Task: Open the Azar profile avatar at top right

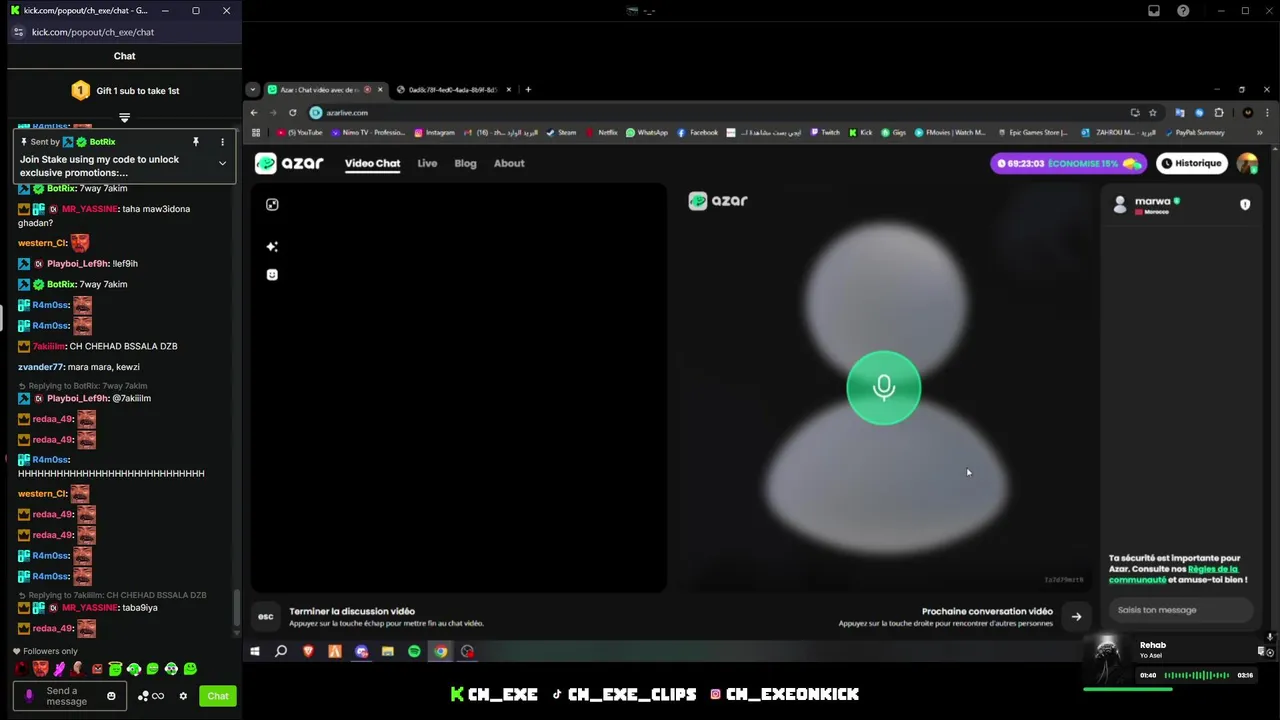Action: 1247,163
